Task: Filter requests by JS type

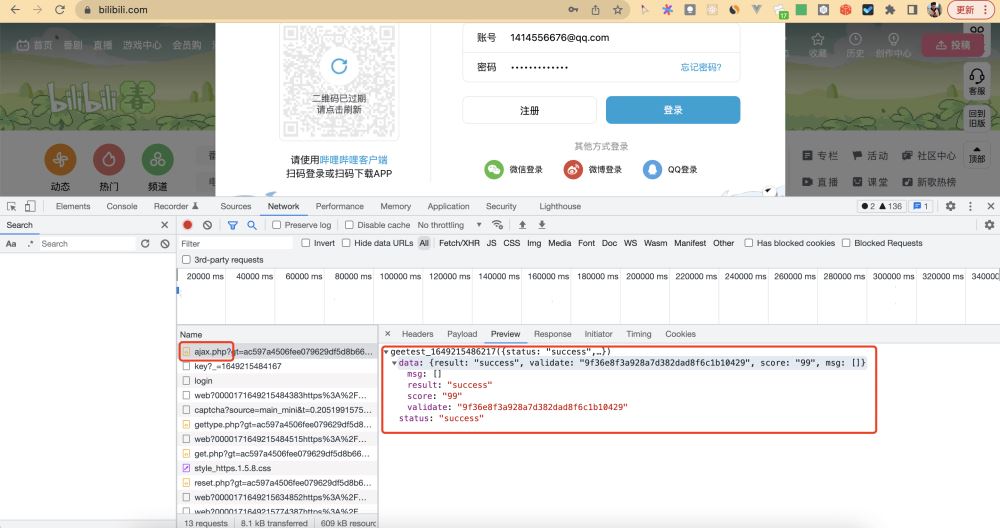Action: click(491, 243)
